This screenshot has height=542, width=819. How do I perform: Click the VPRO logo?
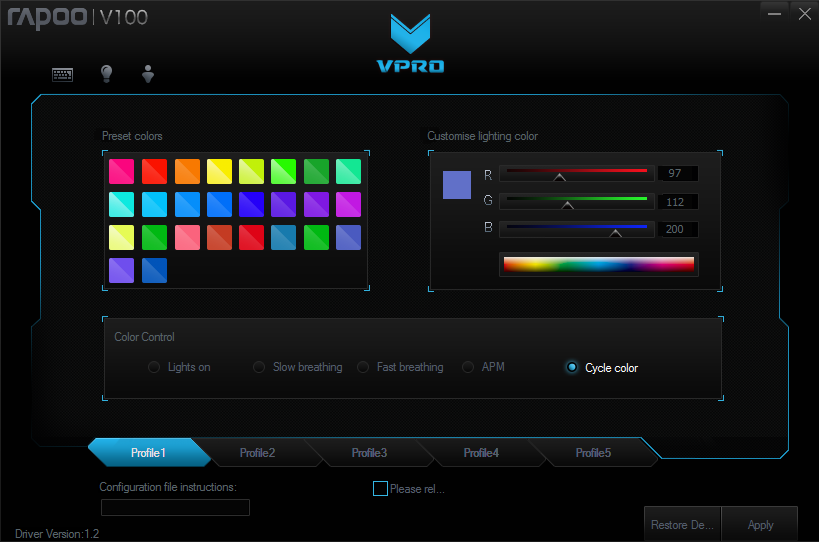411,43
